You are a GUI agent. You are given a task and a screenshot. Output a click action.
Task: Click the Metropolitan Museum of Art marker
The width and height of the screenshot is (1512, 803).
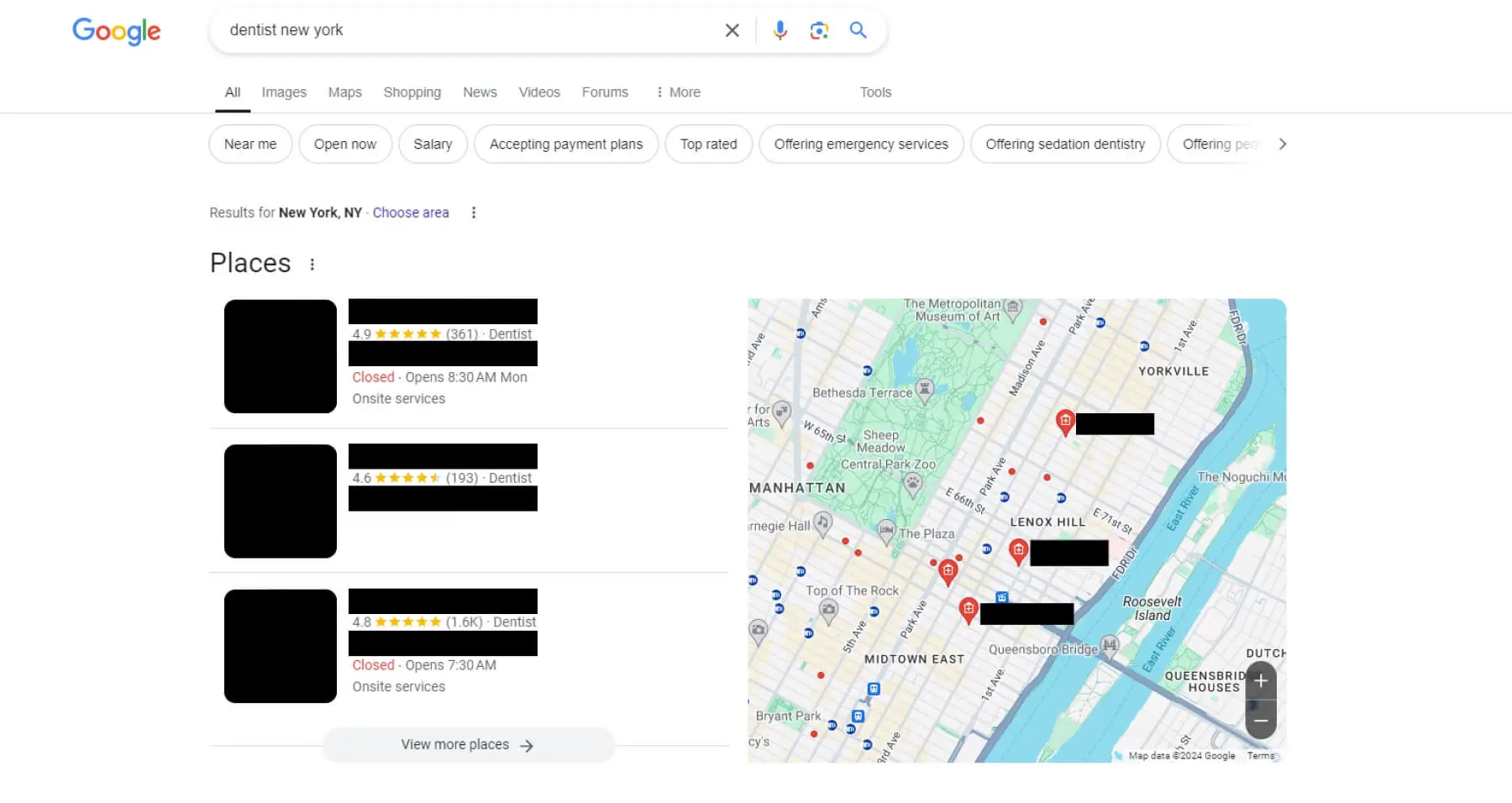pos(1014,308)
